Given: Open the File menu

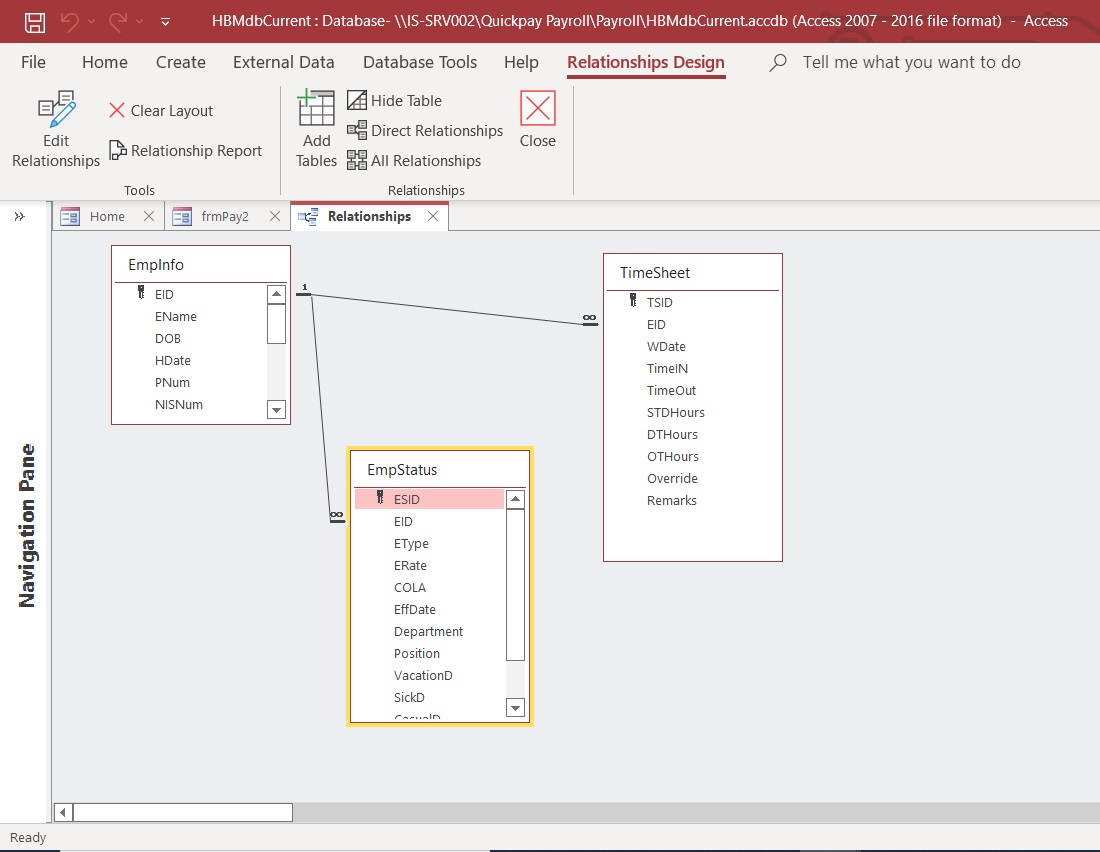Looking at the screenshot, I should tap(33, 62).
